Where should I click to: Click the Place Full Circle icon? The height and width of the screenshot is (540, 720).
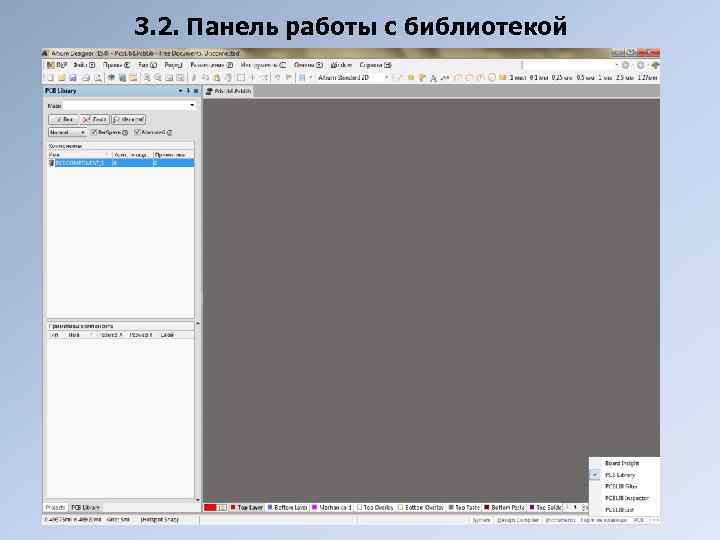point(492,78)
